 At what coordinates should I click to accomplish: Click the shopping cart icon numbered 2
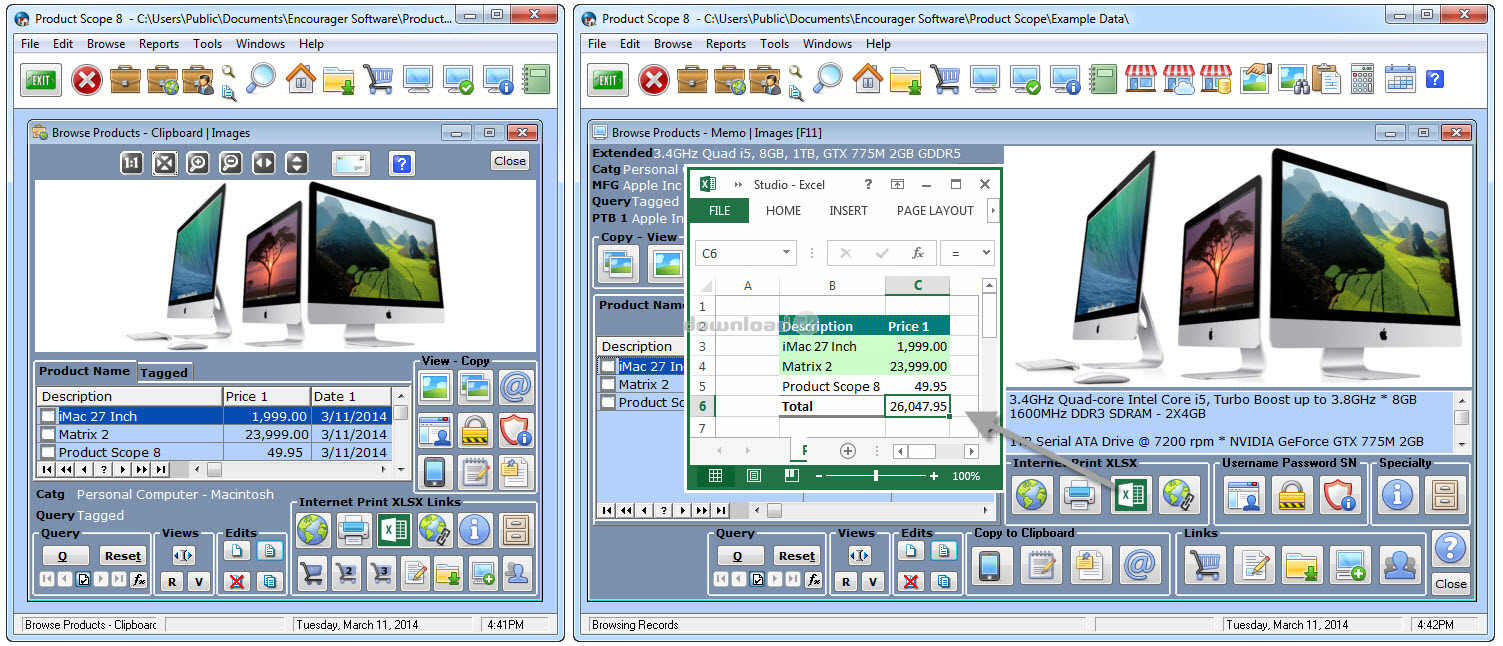[347, 571]
